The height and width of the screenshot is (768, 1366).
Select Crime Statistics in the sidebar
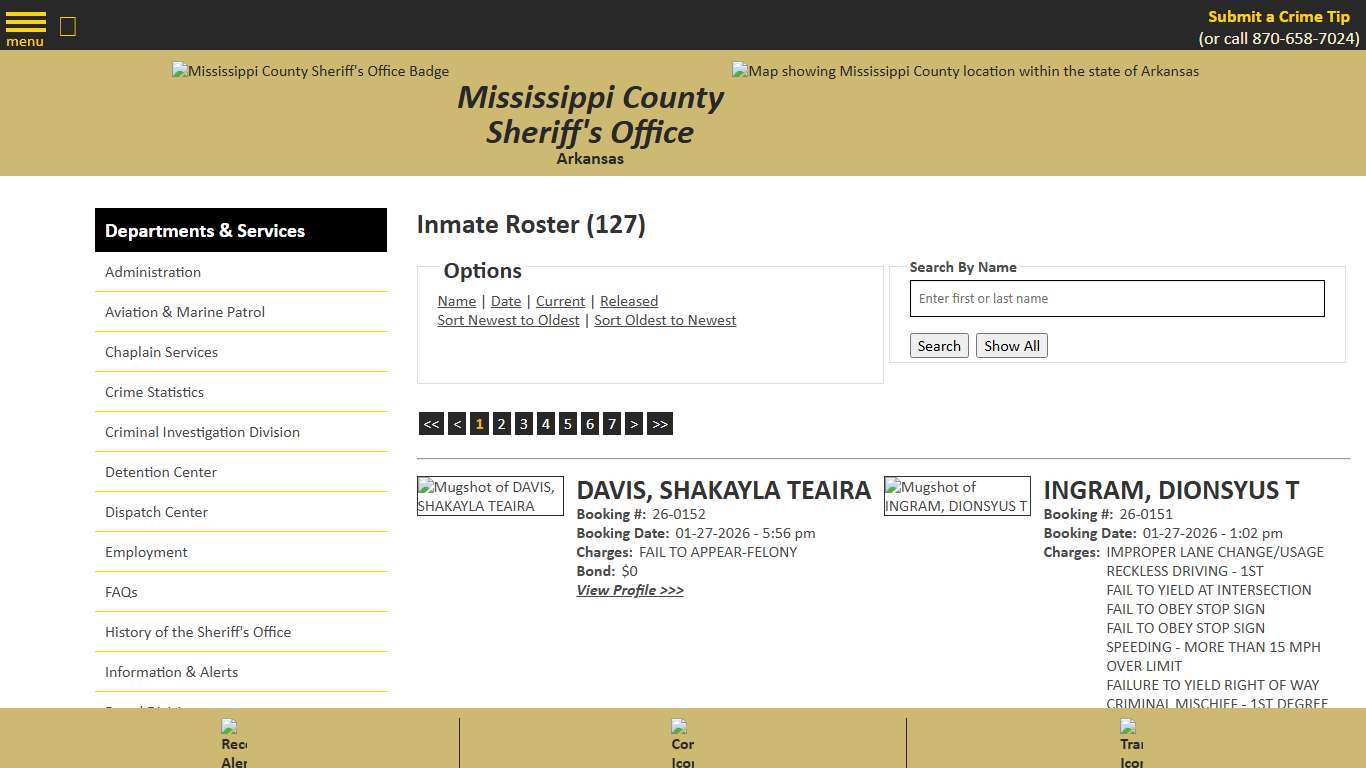click(154, 391)
